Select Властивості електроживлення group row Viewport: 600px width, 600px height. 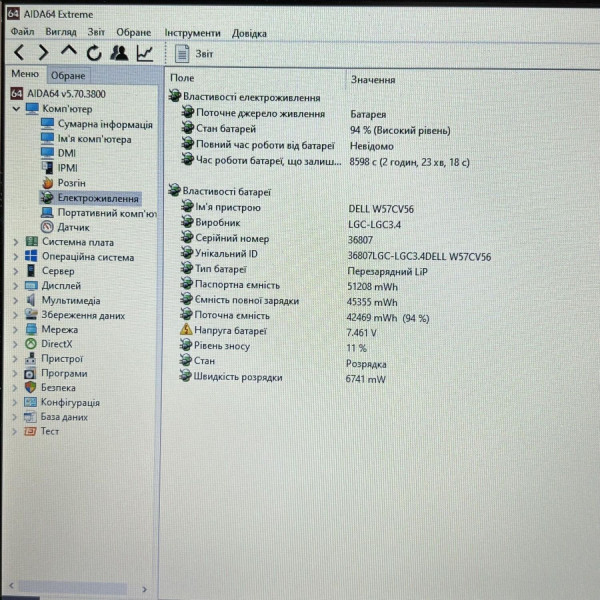[x=251, y=98]
